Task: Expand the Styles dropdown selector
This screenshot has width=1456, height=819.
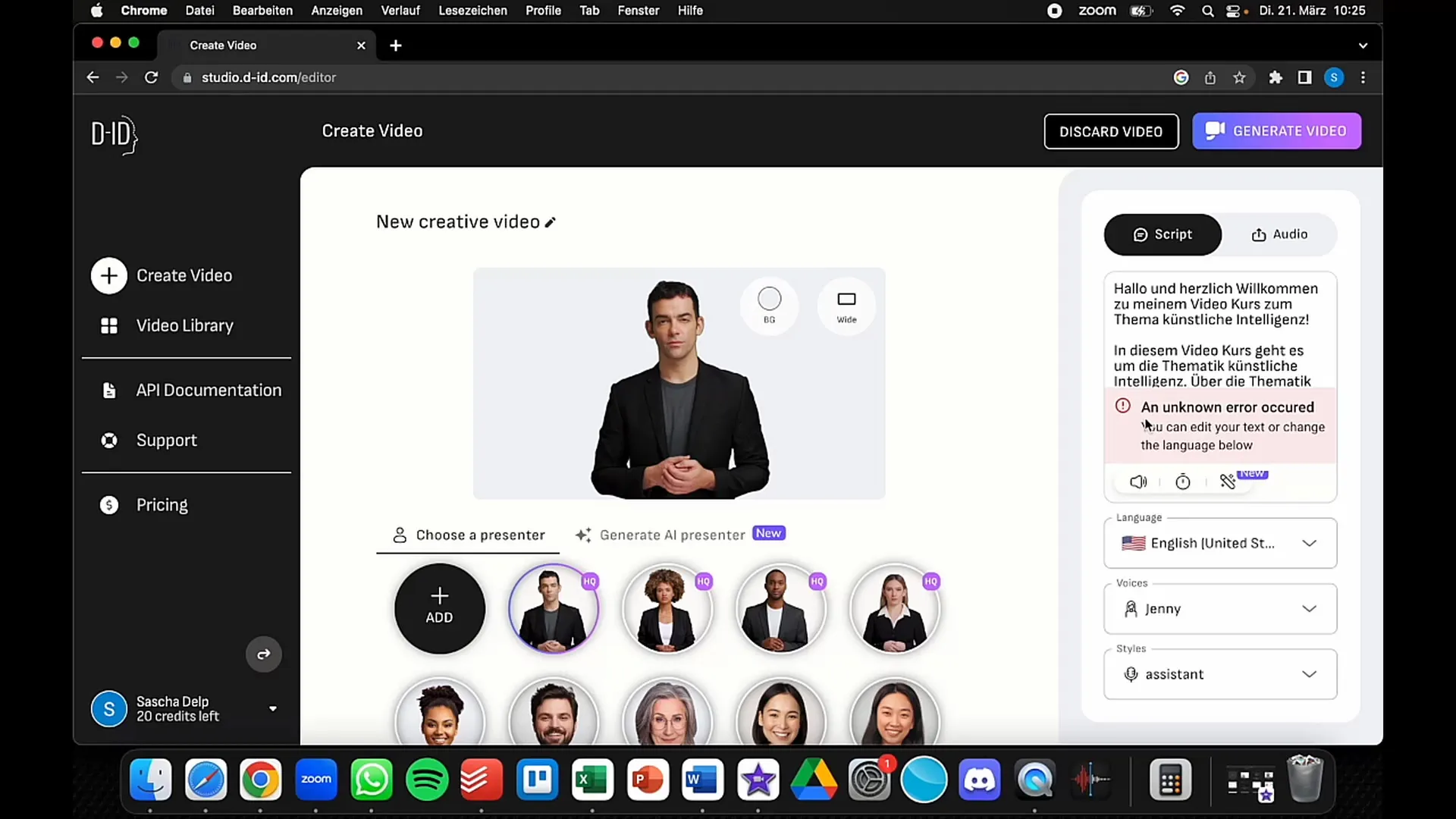Action: tap(1220, 674)
